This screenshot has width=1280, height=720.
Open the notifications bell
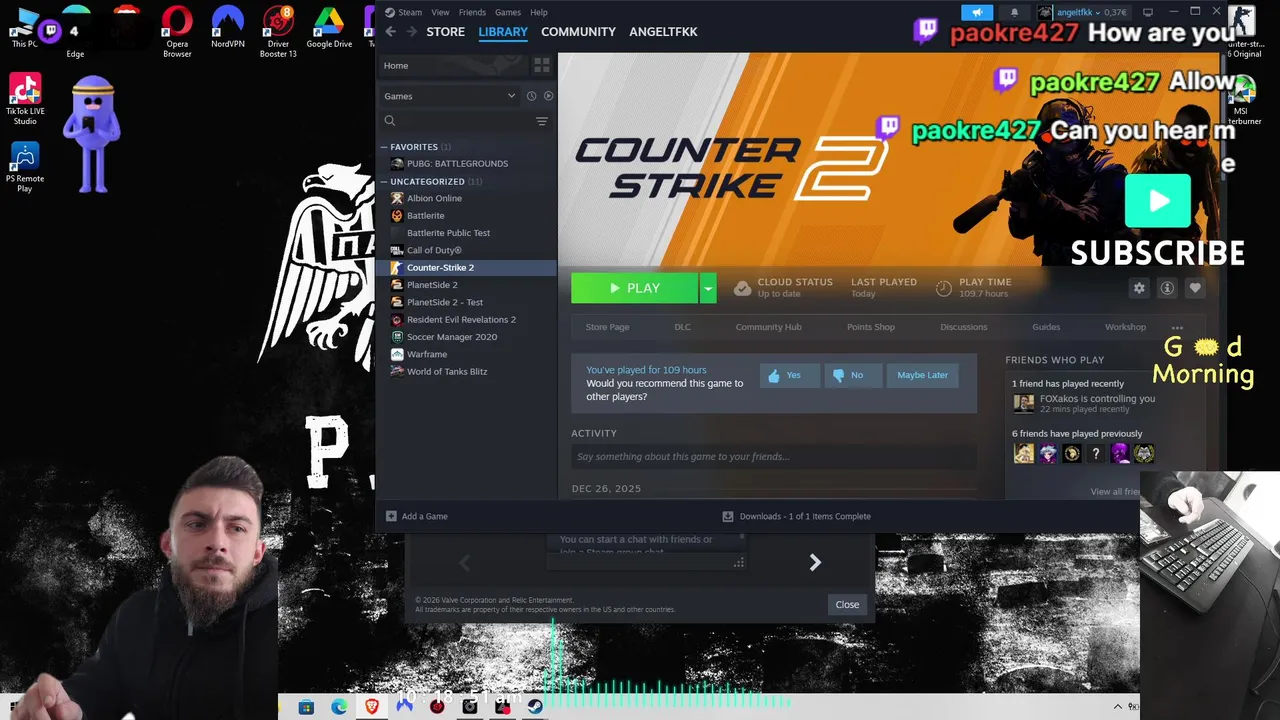(x=1014, y=12)
